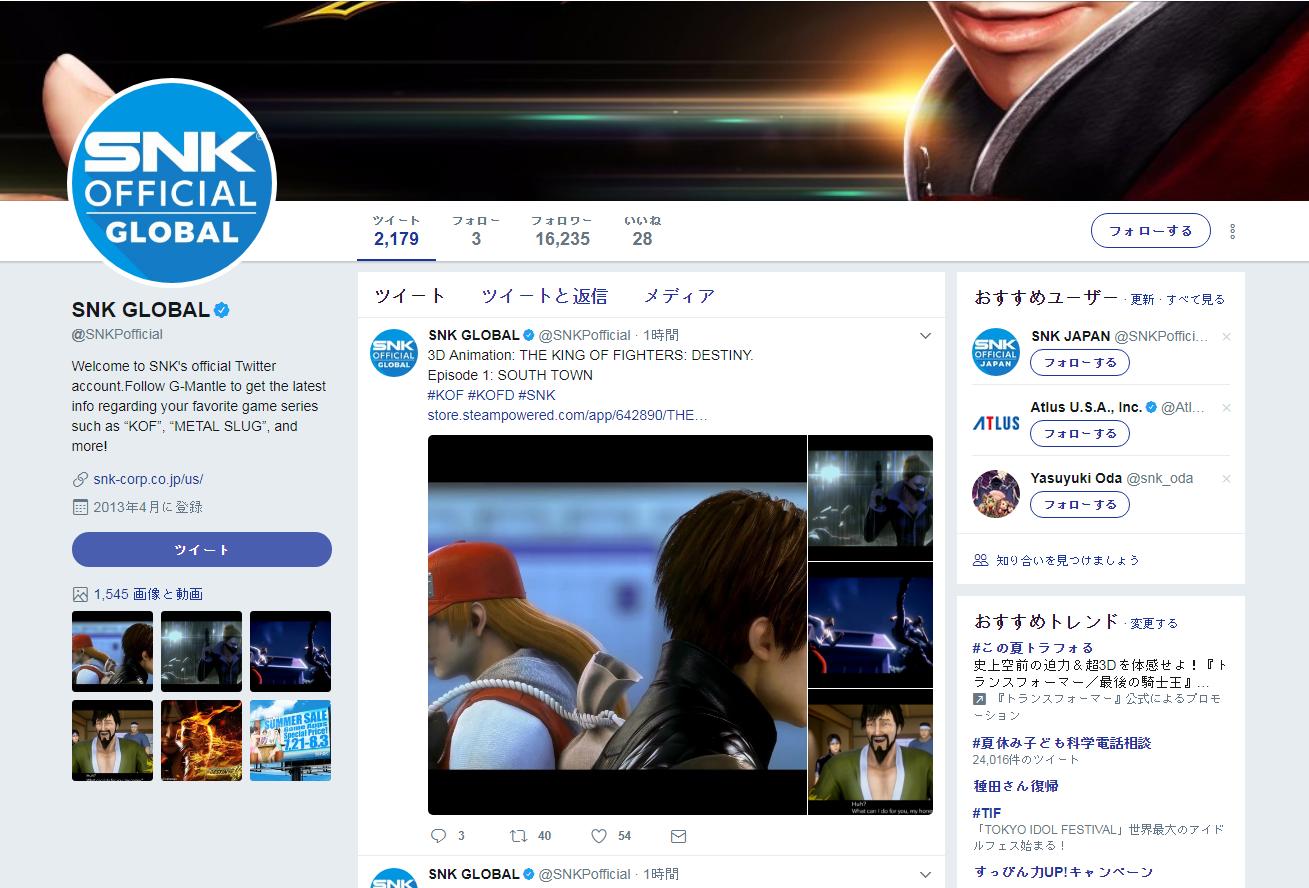The width and height of the screenshot is (1309, 888).
Task: Follow SNK JAPAN in suggested users
Action: pos(1080,362)
